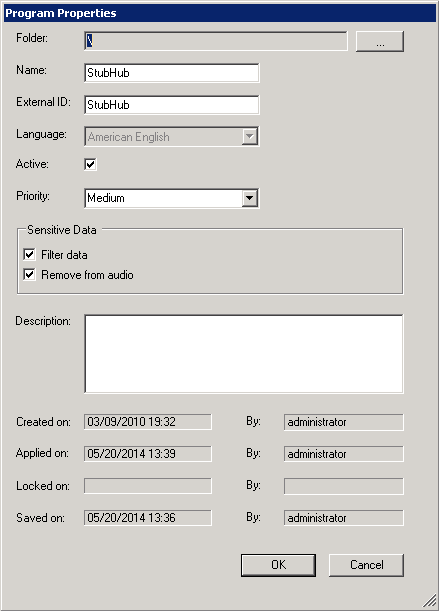Click the Sensitive Data group label
Screen dimensions: 439x611
[62, 230]
